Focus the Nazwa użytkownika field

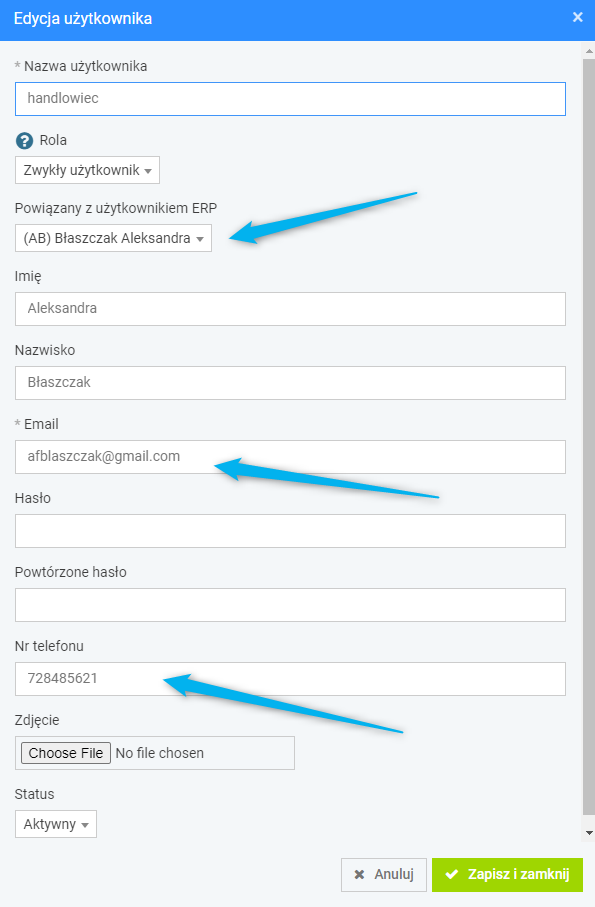pyautogui.click(x=290, y=99)
